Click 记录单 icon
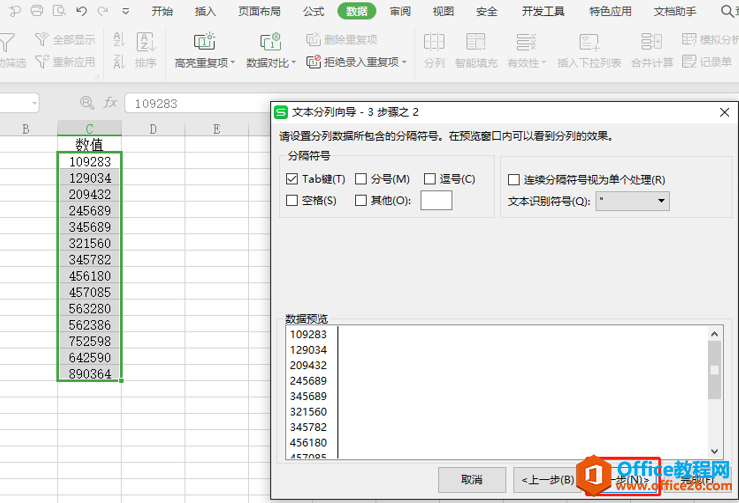The width and height of the screenshot is (739, 503). [x=689, y=61]
